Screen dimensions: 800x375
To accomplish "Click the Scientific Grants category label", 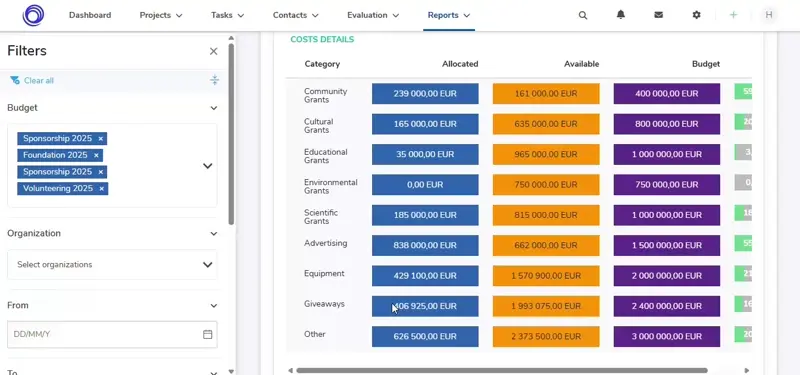I will coord(321,217).
